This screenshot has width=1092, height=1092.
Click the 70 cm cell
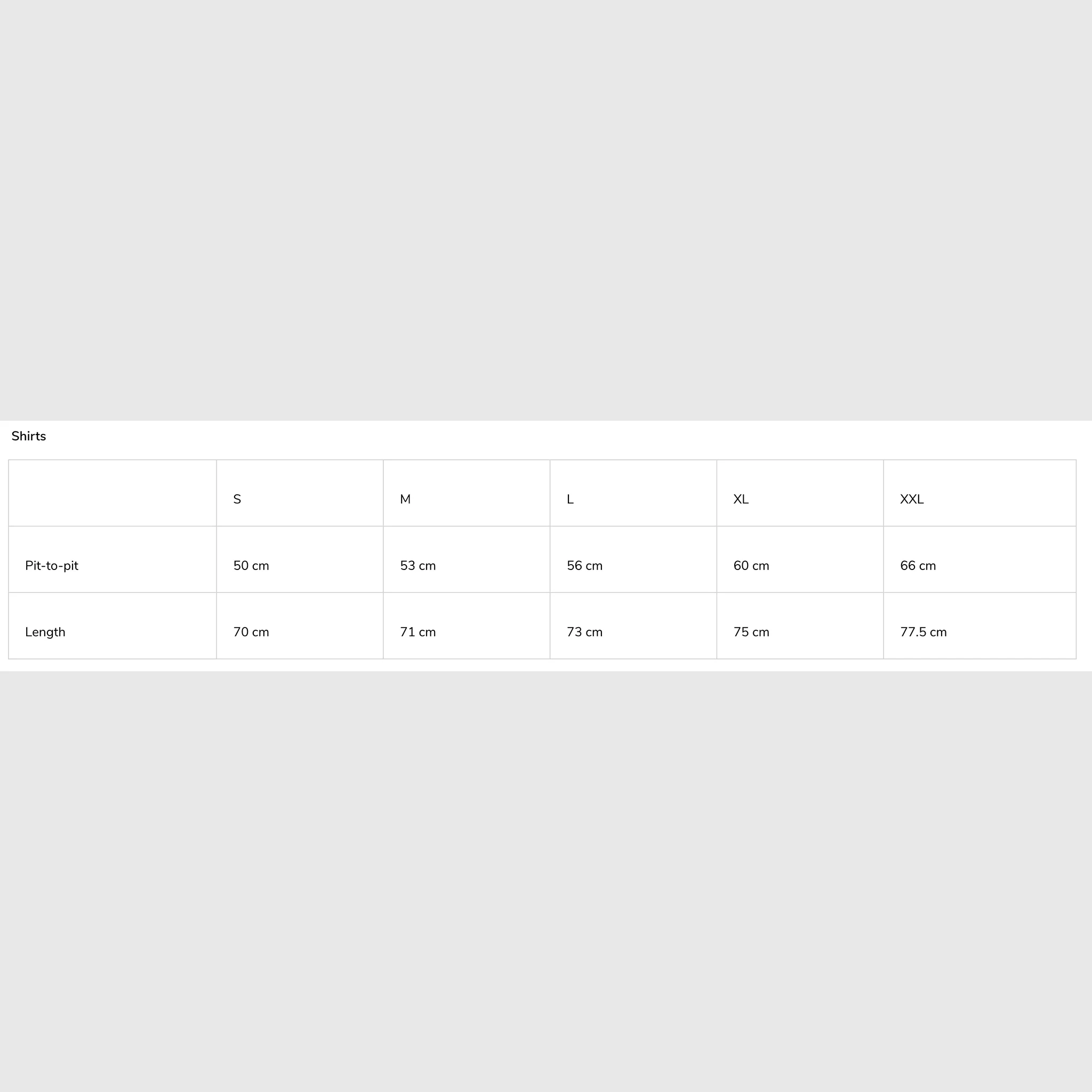coord(300,625)
